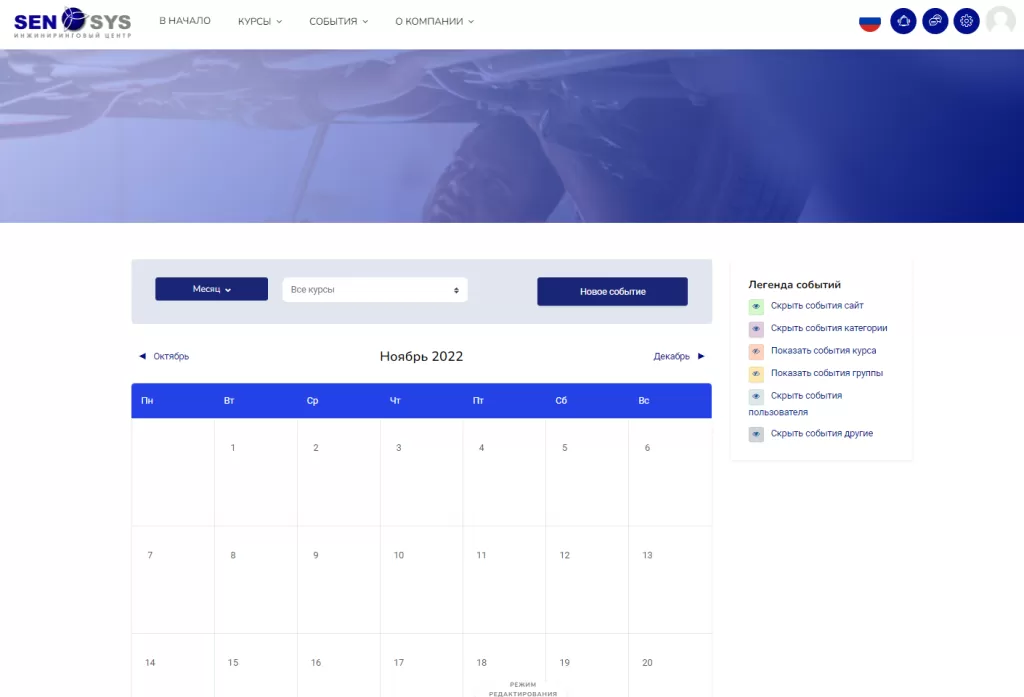
Task: Click the Ср column header
Action: tap(312, 400)
